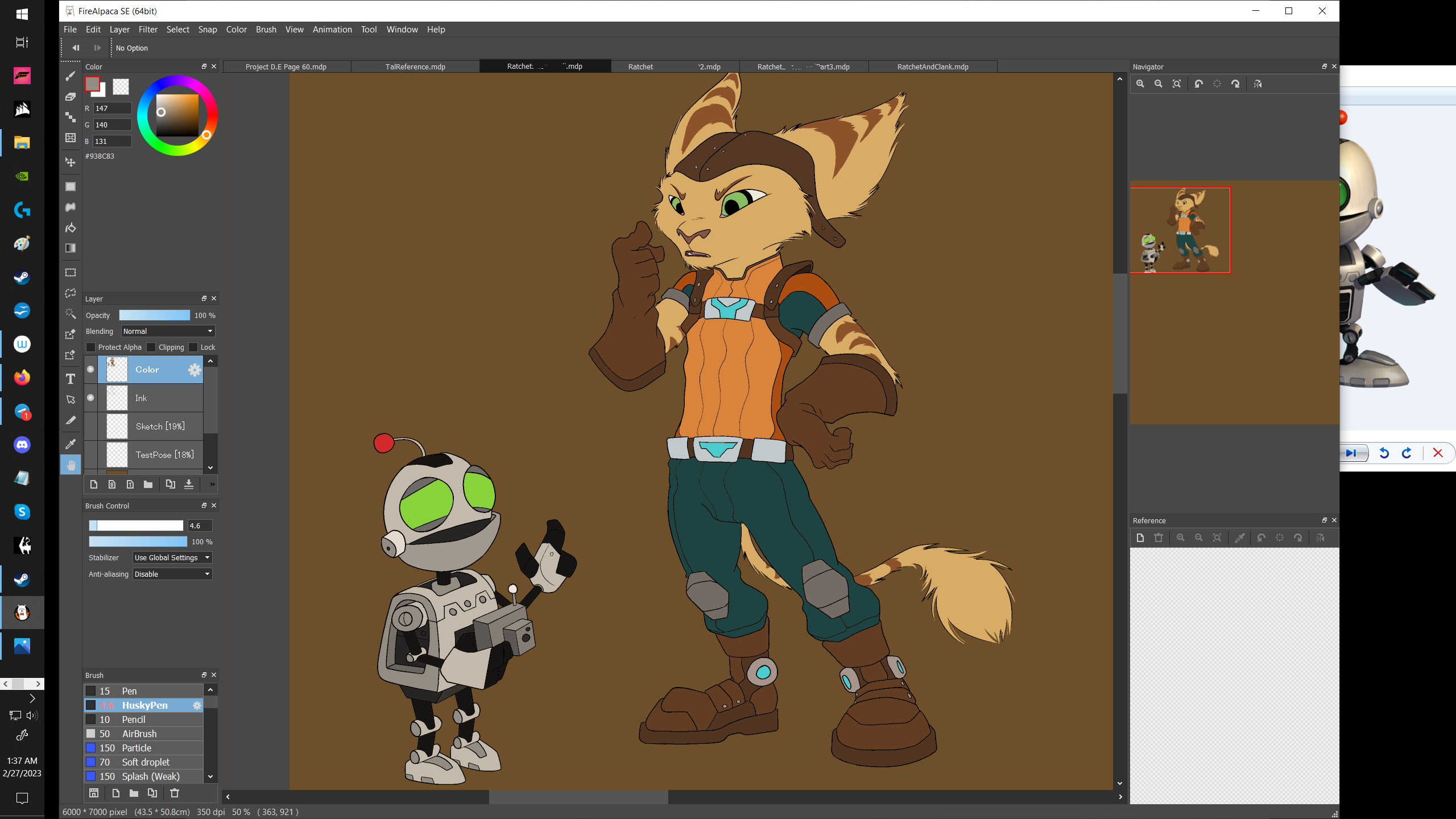Open the Blending mode dropdown
The image size is (1456, 819).
click(168, 331)
